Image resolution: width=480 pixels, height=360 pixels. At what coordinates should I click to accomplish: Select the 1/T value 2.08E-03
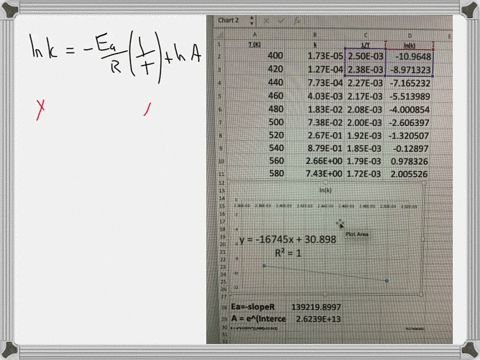pyautogui.click(x=365, y=109)
